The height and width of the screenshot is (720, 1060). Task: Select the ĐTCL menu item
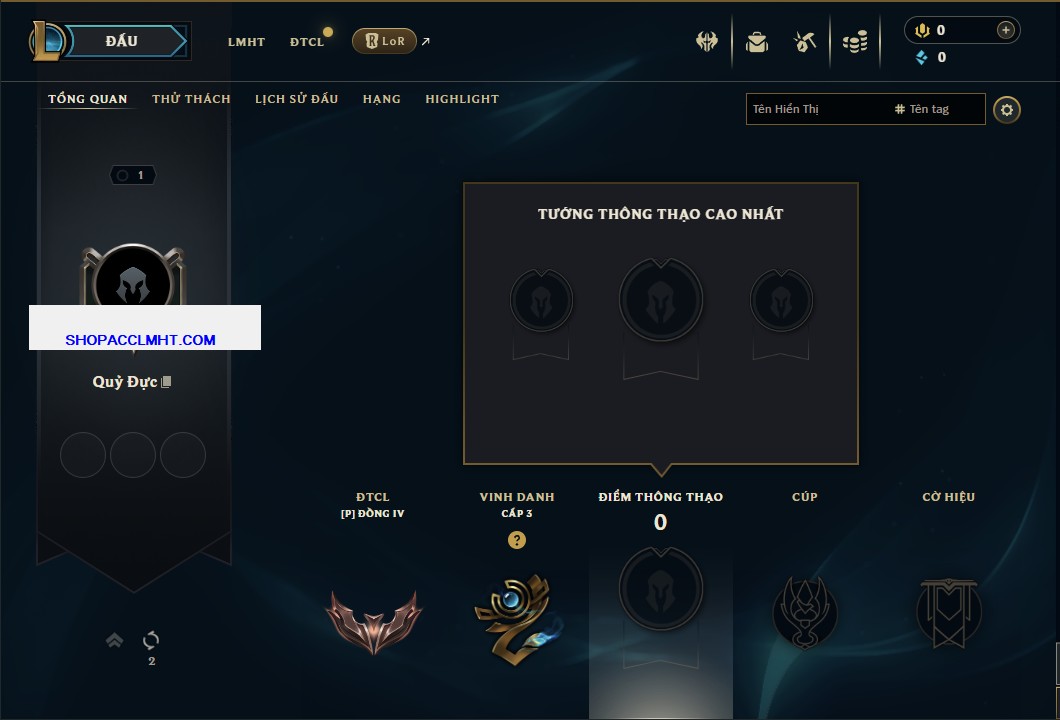(307, 42)
